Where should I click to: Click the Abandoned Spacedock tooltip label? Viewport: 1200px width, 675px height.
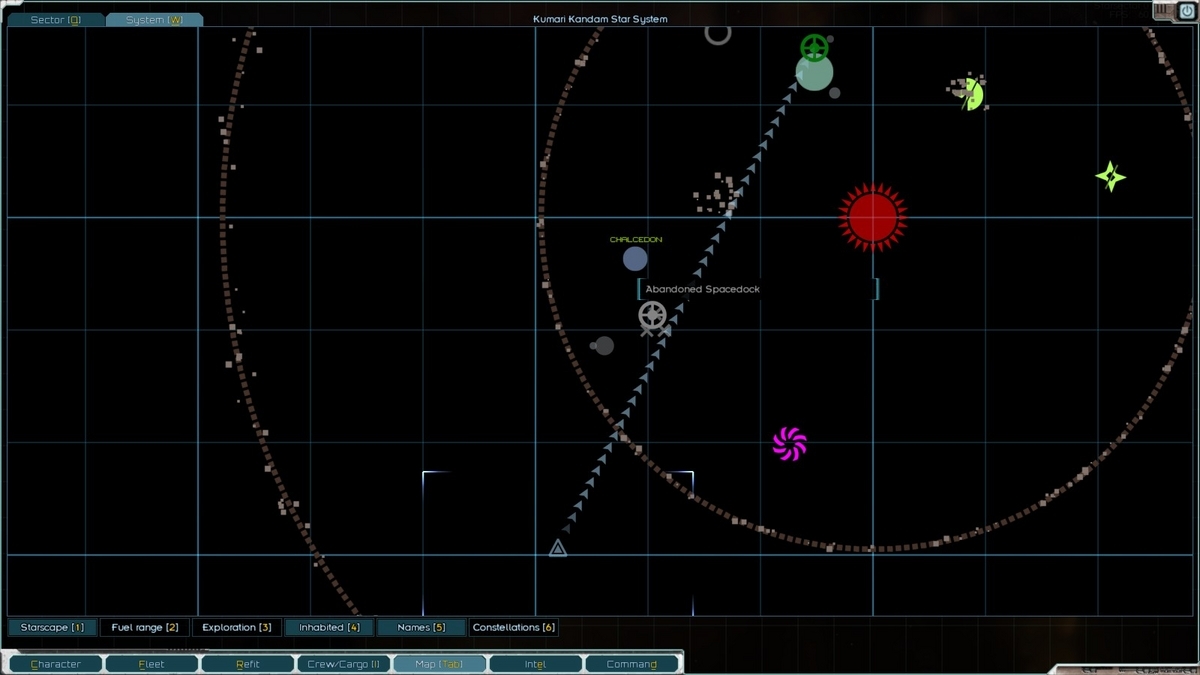[703, 289]
